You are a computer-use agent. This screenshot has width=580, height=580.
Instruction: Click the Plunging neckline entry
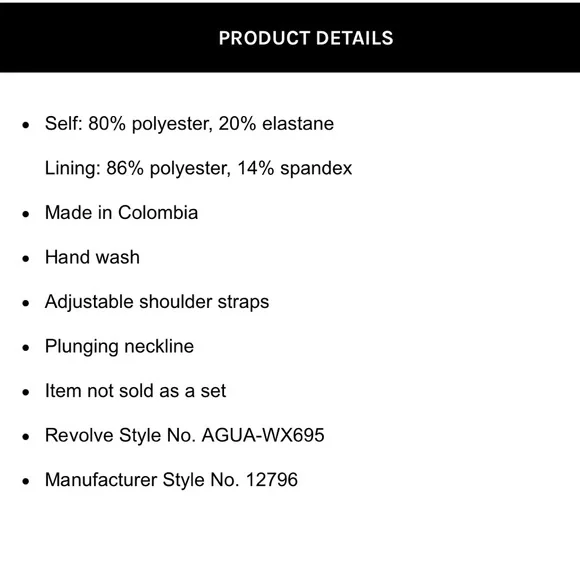click(119, 347)
